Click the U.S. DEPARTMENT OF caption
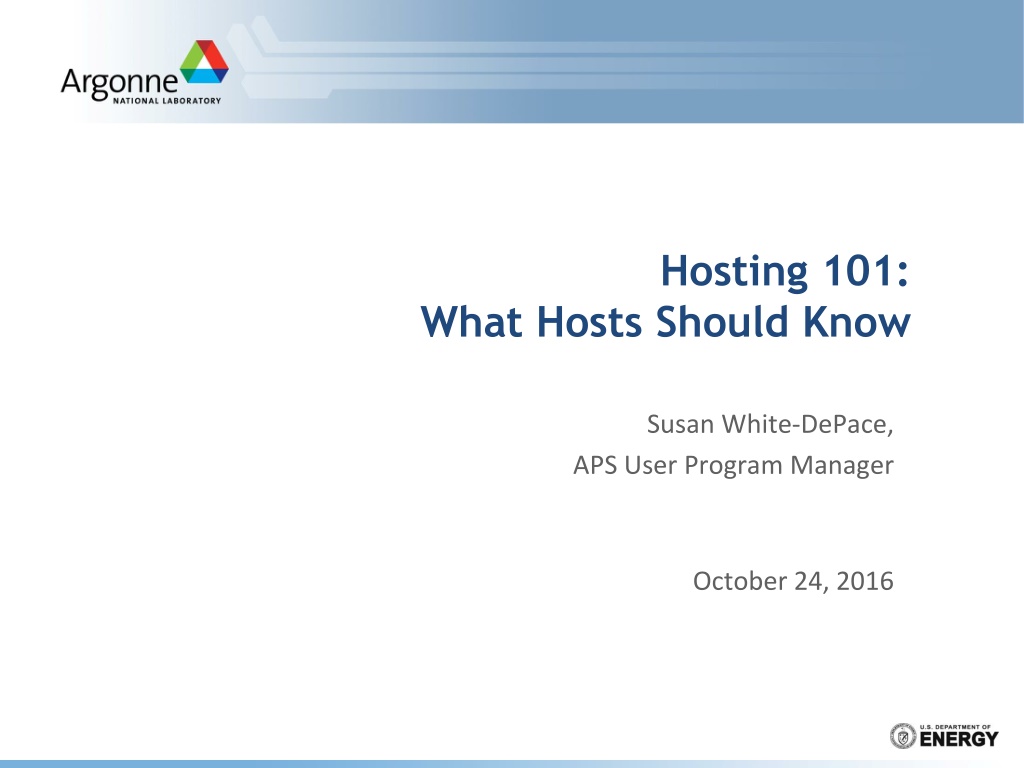The height and width of the screenshot is (768, 1024). (x=955, y=726)
